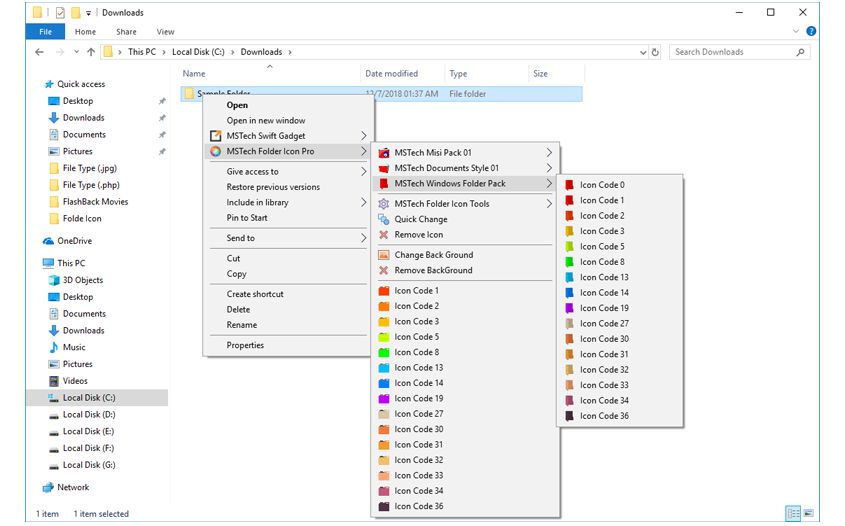Open Local Disk (D:) in navigation pane
The width and height of the screenshot is (845, 526).
point(89,414)
